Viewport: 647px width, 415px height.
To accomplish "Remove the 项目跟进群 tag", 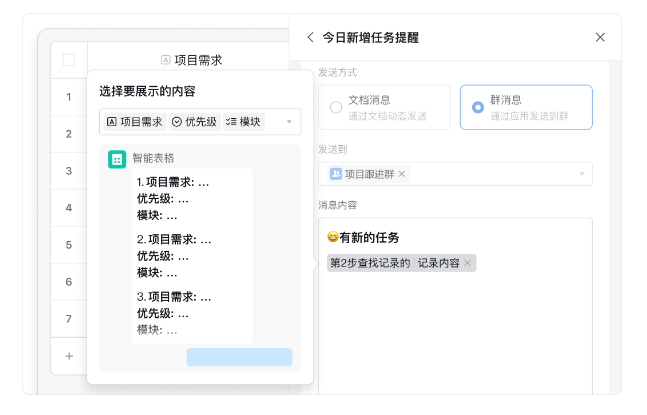I will point(402,174).
